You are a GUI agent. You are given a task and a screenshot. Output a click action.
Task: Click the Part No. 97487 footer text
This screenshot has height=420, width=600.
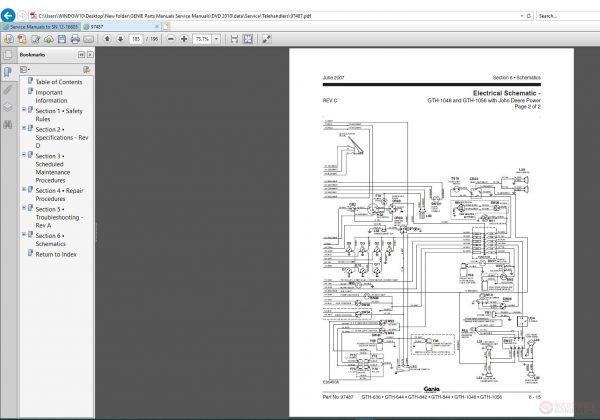pyautogui.click(x=338, y=397)
